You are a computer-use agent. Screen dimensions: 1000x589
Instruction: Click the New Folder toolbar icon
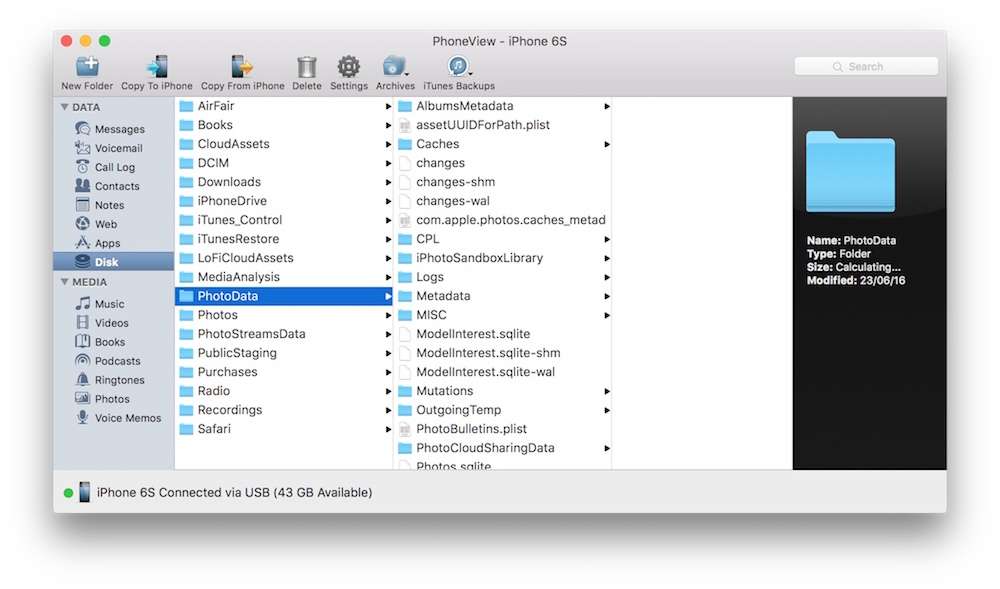click(87, 66)
